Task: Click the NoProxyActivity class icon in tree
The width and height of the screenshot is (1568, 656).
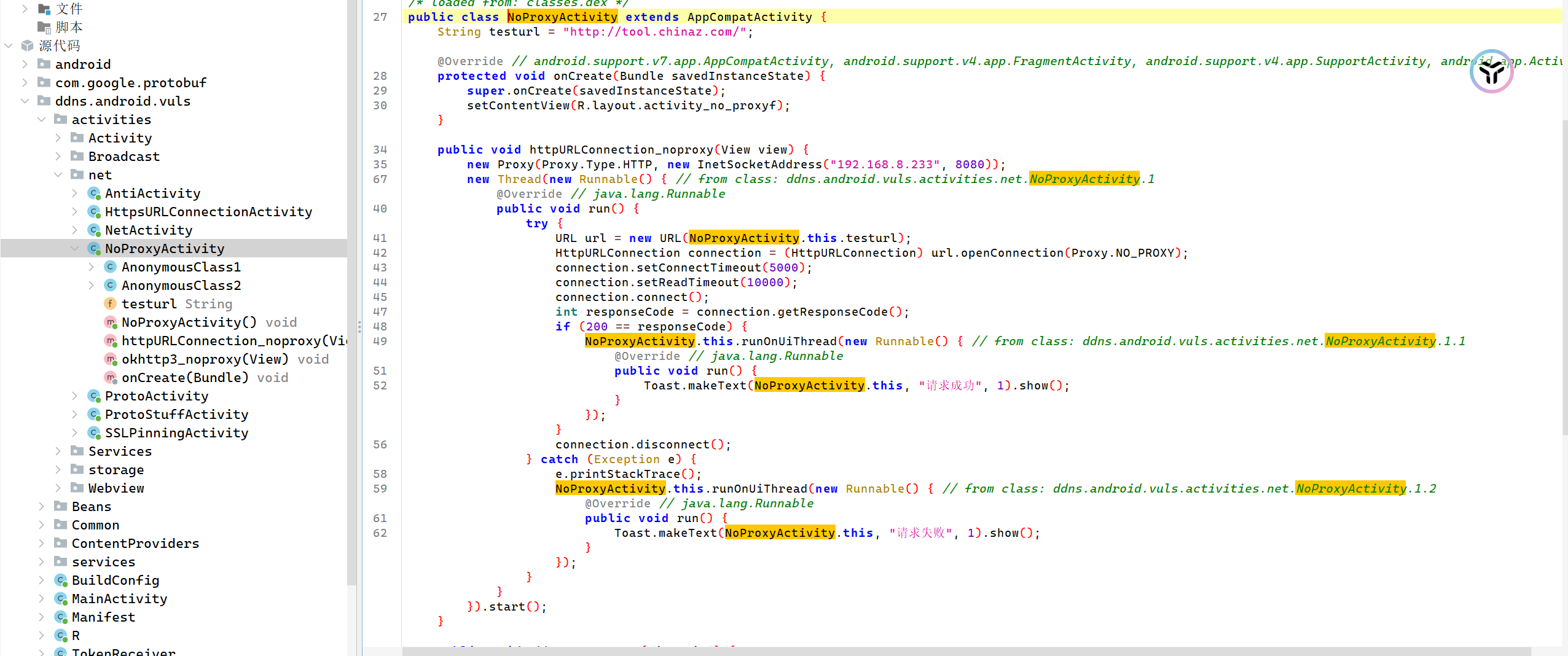Action: pyautogui.click(x=94, y=249)
